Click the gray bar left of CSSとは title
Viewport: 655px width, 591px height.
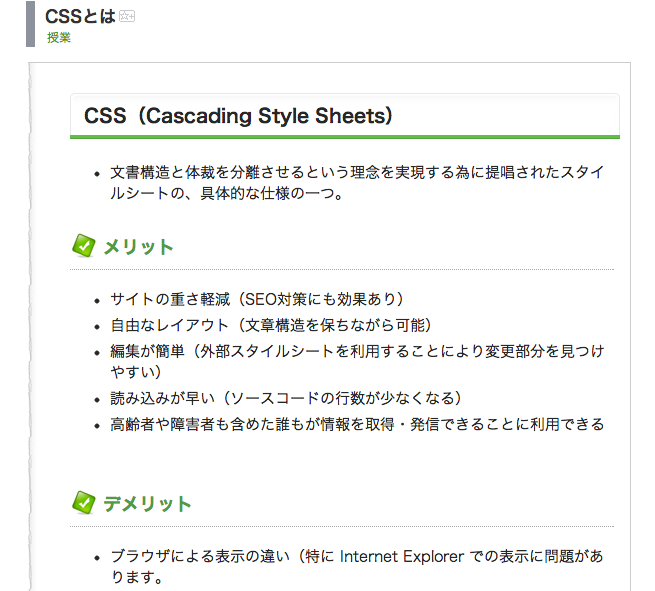(x=30, y=24)
